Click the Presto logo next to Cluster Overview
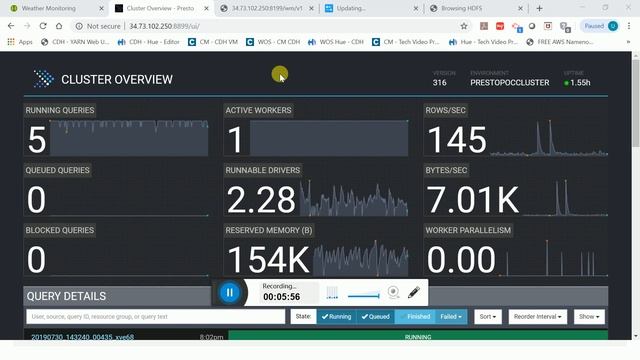The image size is (640, 360). pyautogui.click(x=43, y=78)
